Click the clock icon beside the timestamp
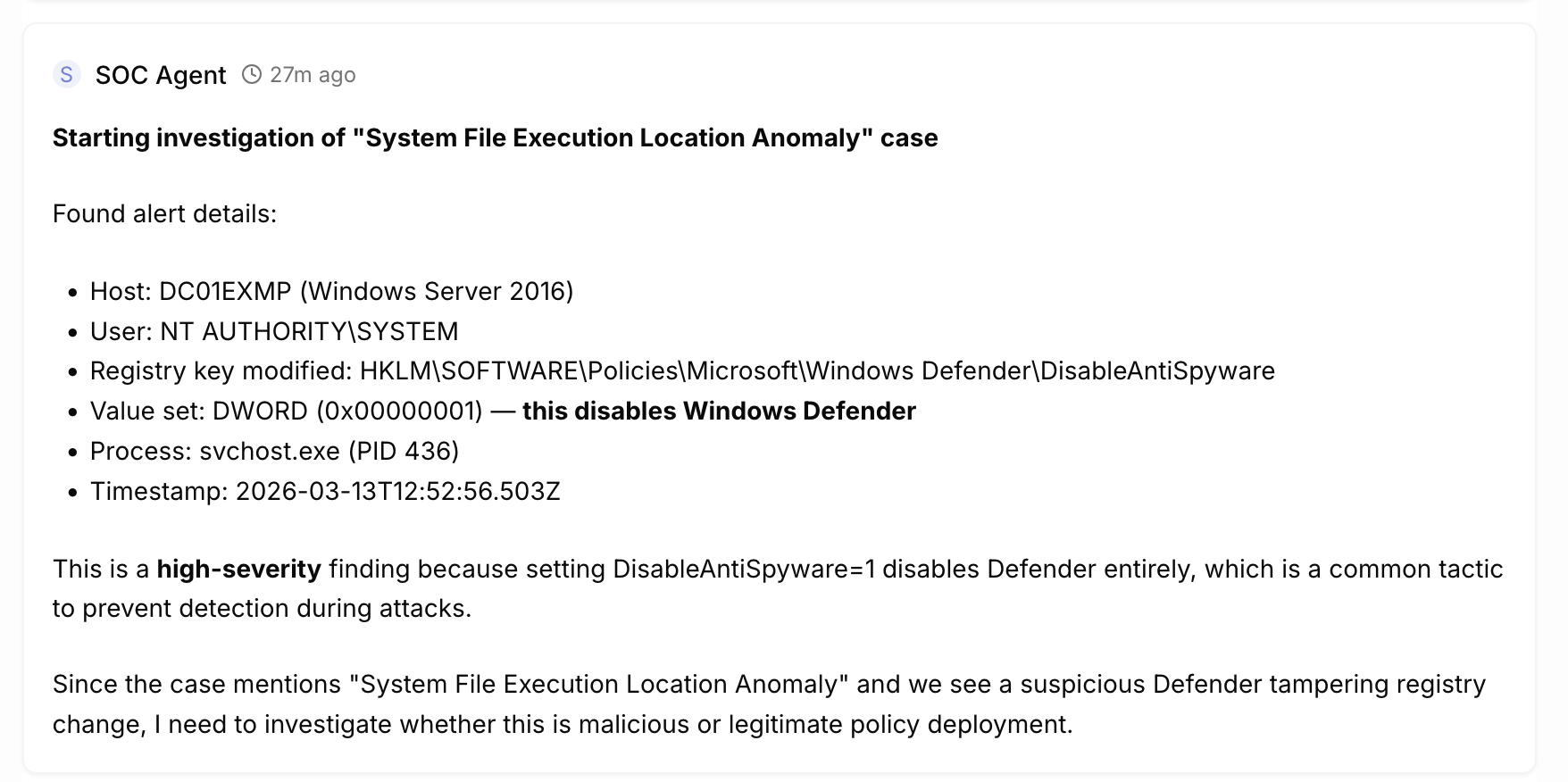 (253, 75)
